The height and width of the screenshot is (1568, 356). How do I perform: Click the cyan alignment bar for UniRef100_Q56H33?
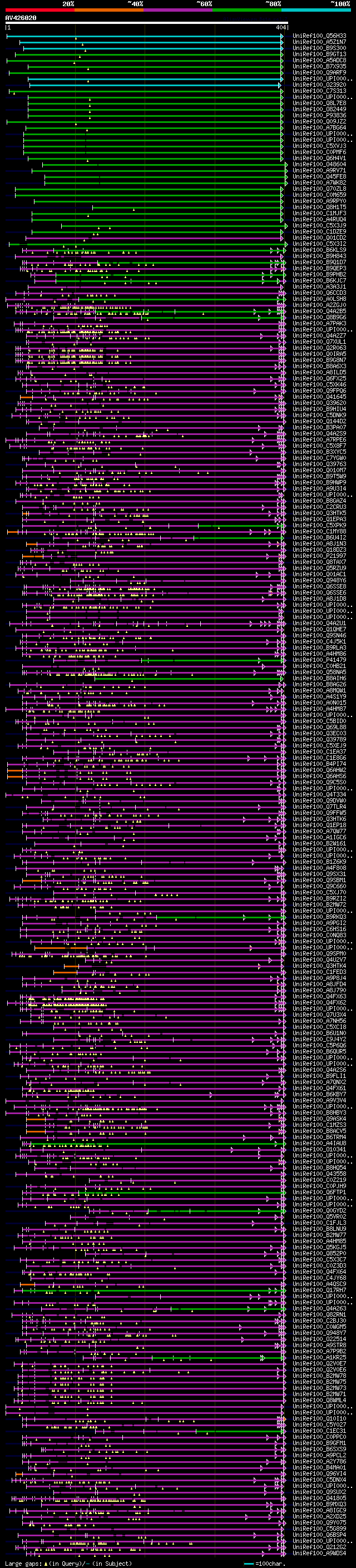click(x=145, y=36)
